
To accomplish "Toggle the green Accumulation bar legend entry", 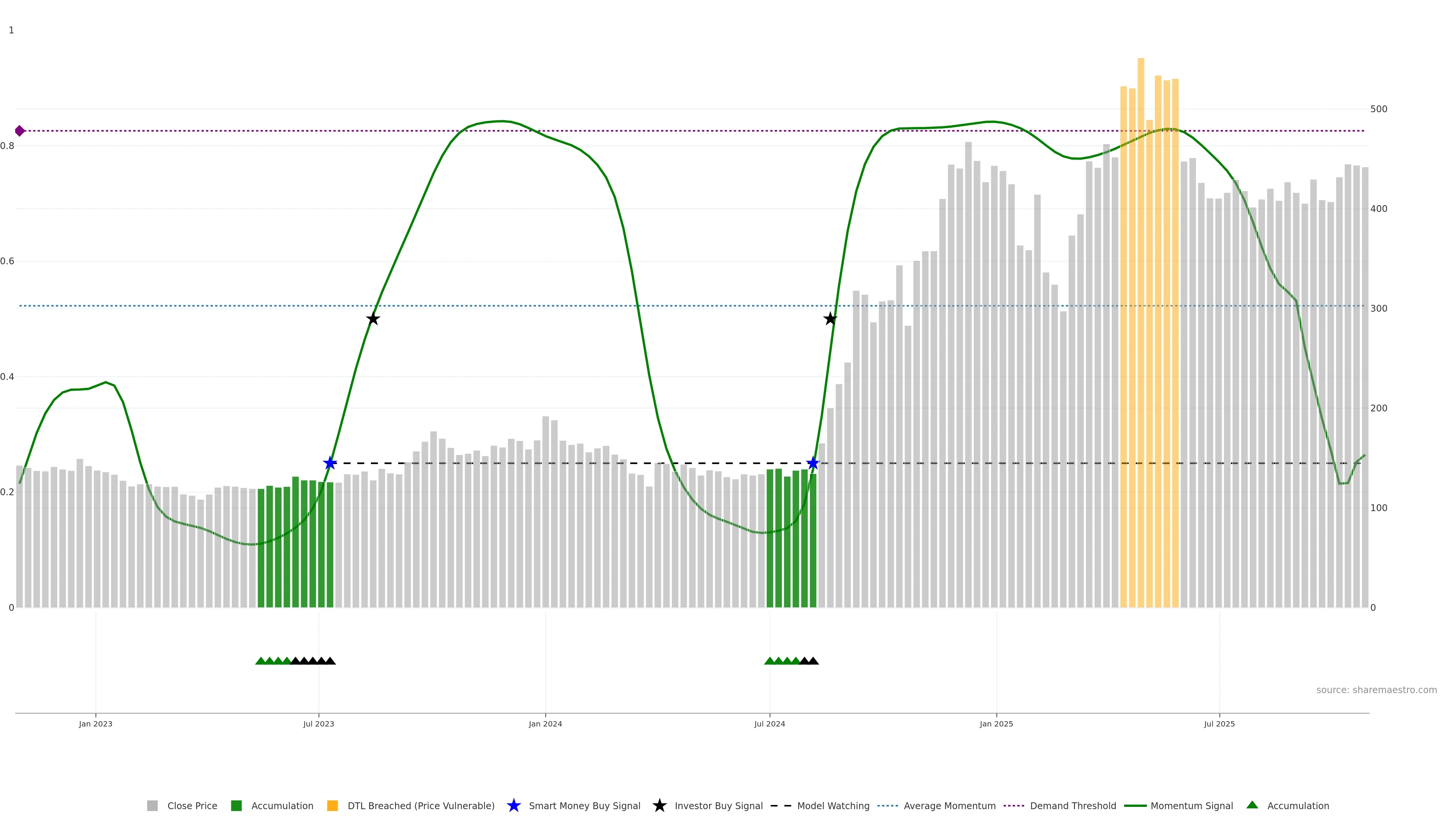I will tap(236, 806).
